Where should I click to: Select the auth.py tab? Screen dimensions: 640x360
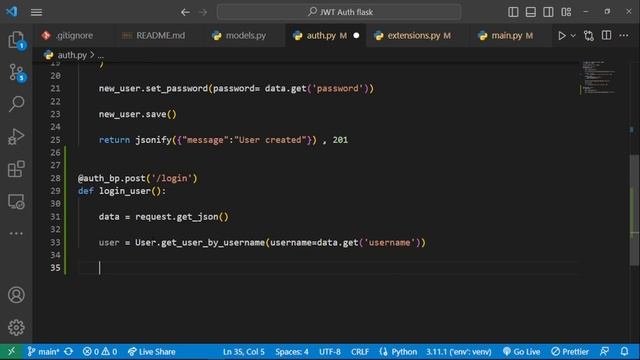coord(320,36)
